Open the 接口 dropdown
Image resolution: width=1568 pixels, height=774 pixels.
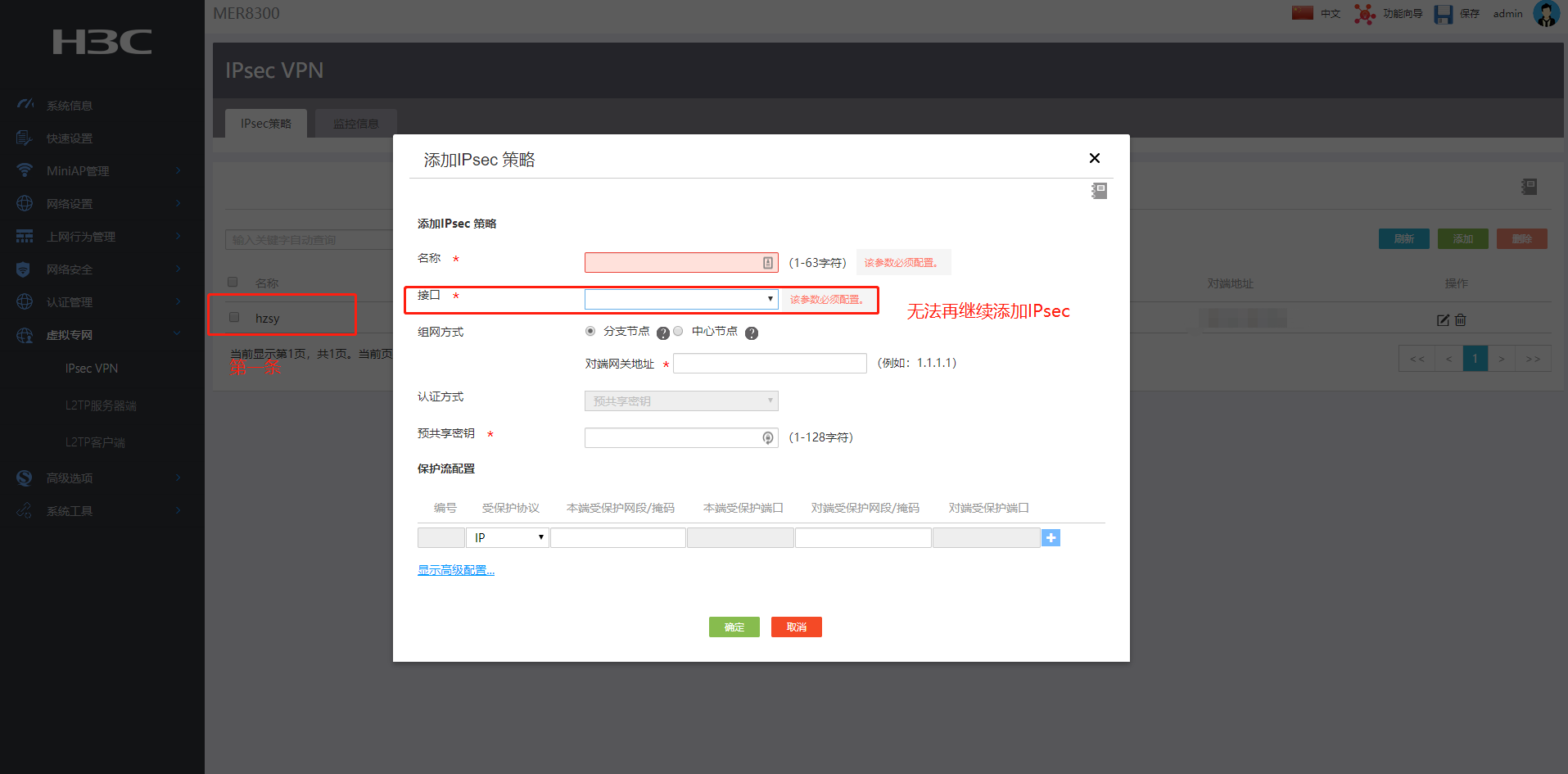pos(681,299)
